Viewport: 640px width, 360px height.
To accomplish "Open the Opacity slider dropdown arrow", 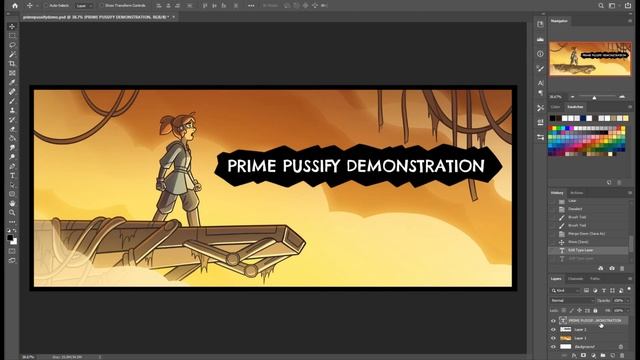I will pos(628,300).
